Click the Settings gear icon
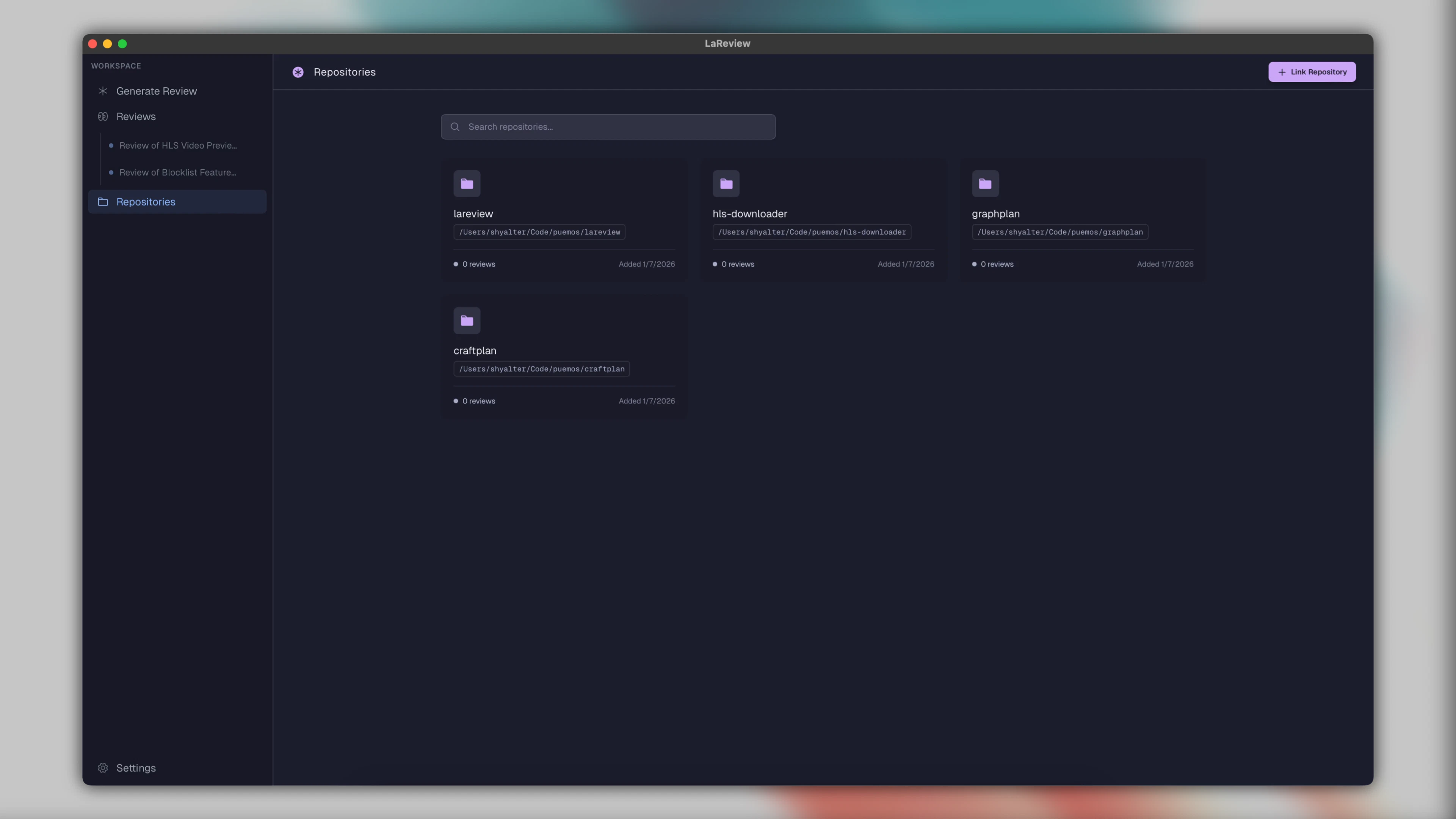 pyautogui.click(x=103, y=767)
